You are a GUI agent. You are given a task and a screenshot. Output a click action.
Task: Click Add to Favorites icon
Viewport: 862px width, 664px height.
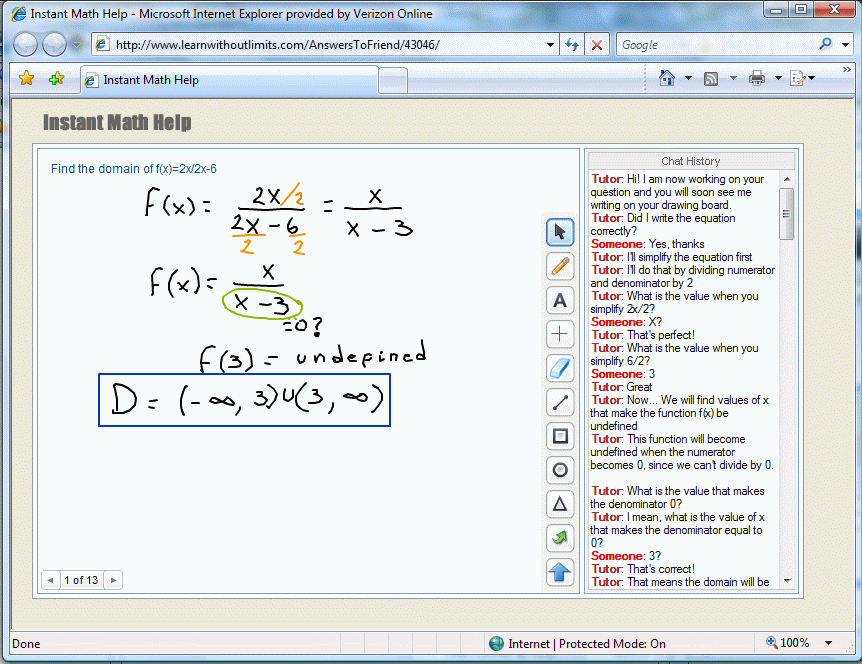point(56,79)
